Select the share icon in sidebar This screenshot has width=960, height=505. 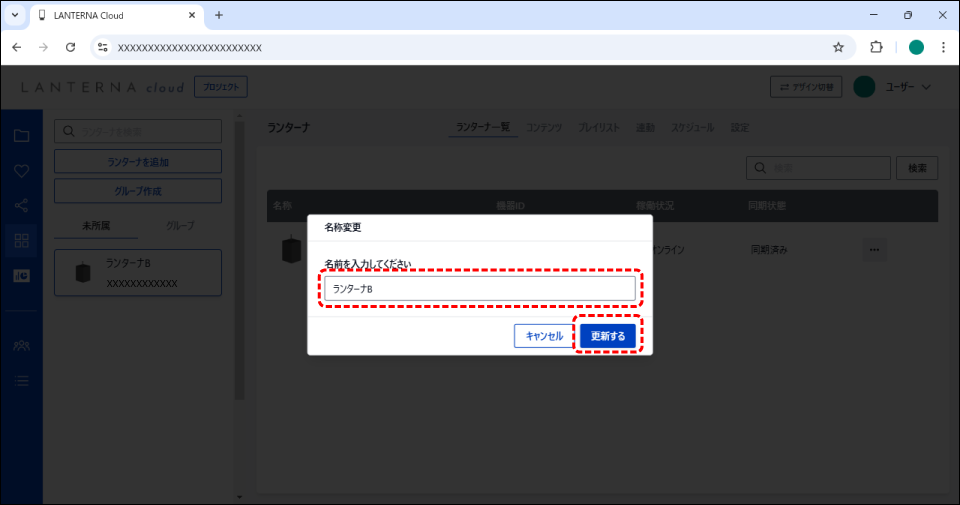(21, 206)
